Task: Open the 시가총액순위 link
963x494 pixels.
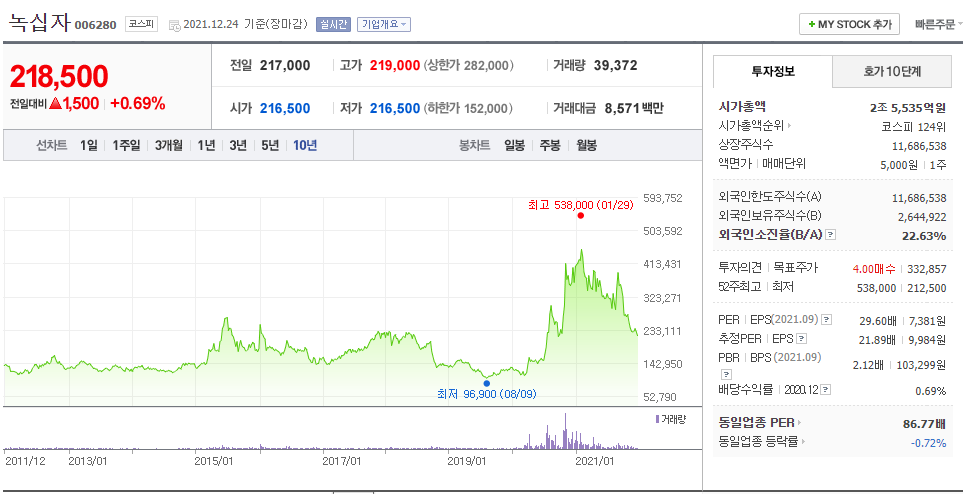Action: tap(755, 126)
